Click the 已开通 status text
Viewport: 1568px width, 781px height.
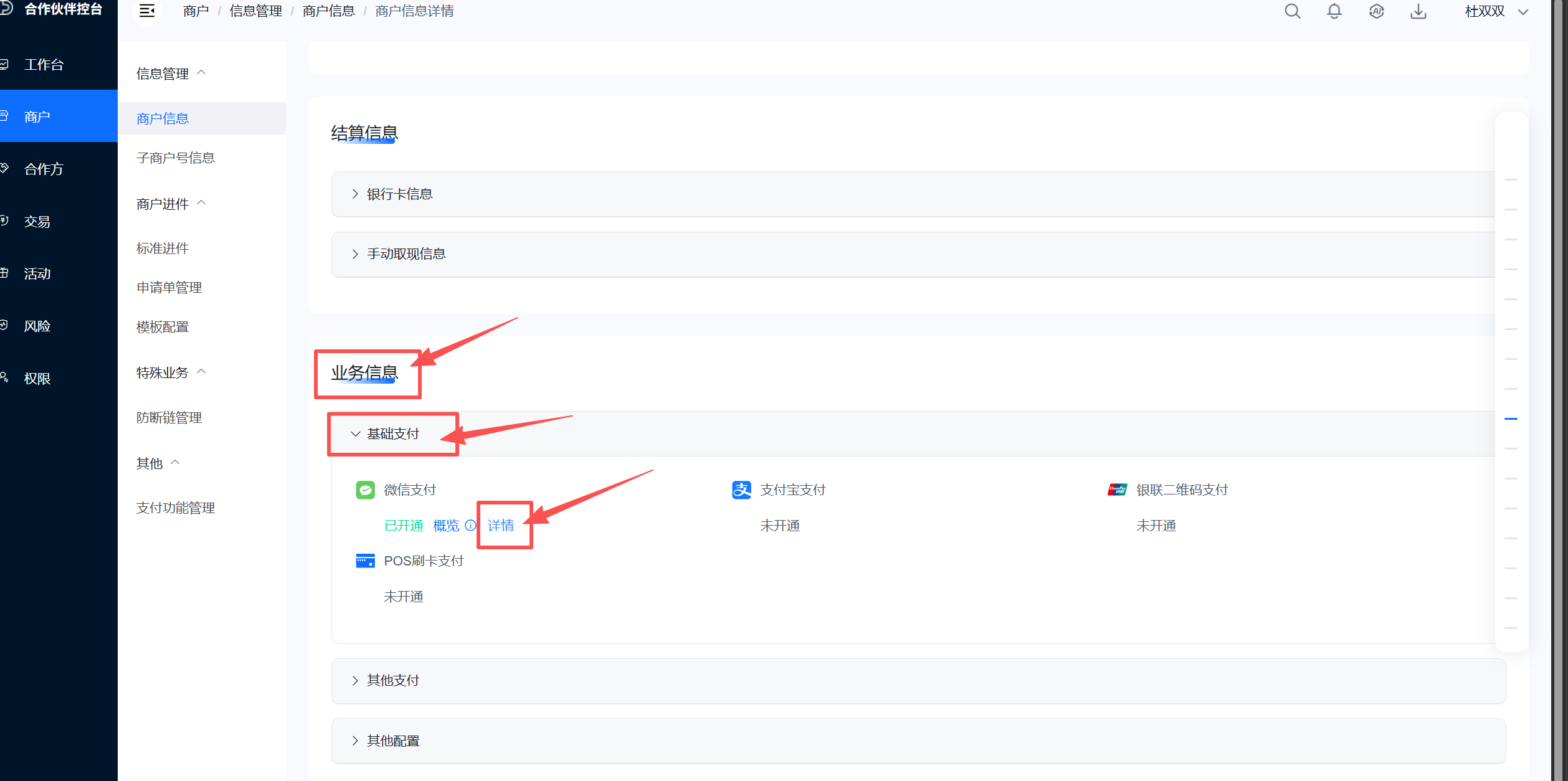tap(404, 526)
